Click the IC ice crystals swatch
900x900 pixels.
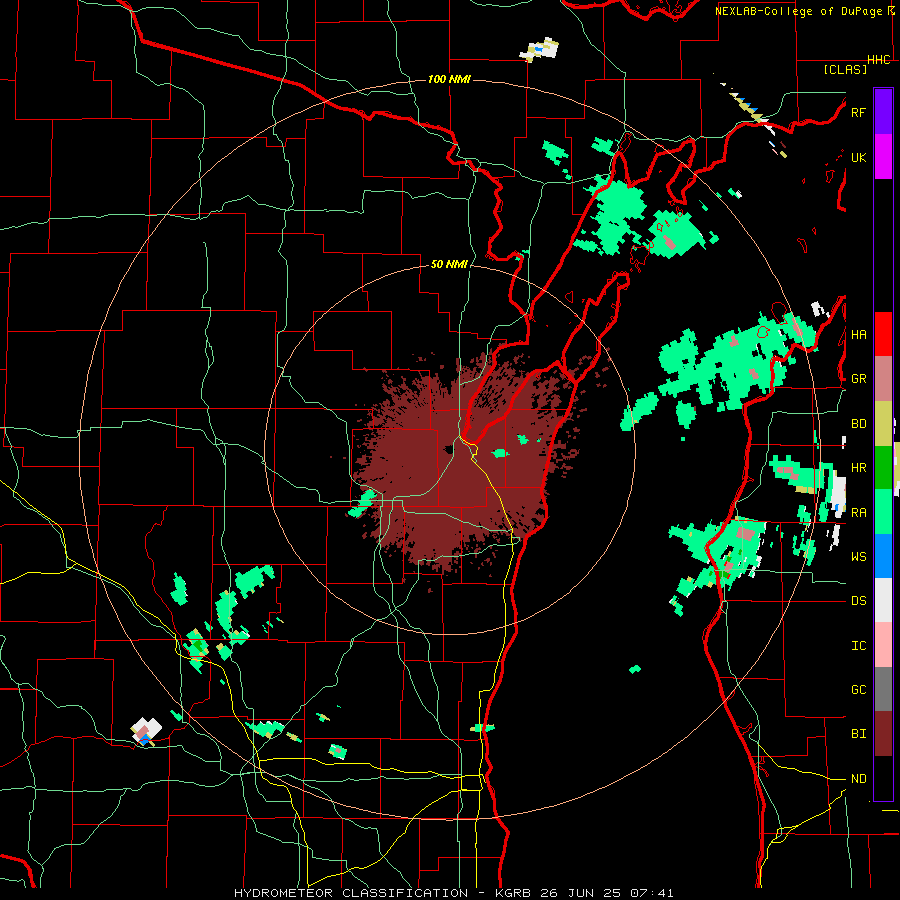pos(883,645)
